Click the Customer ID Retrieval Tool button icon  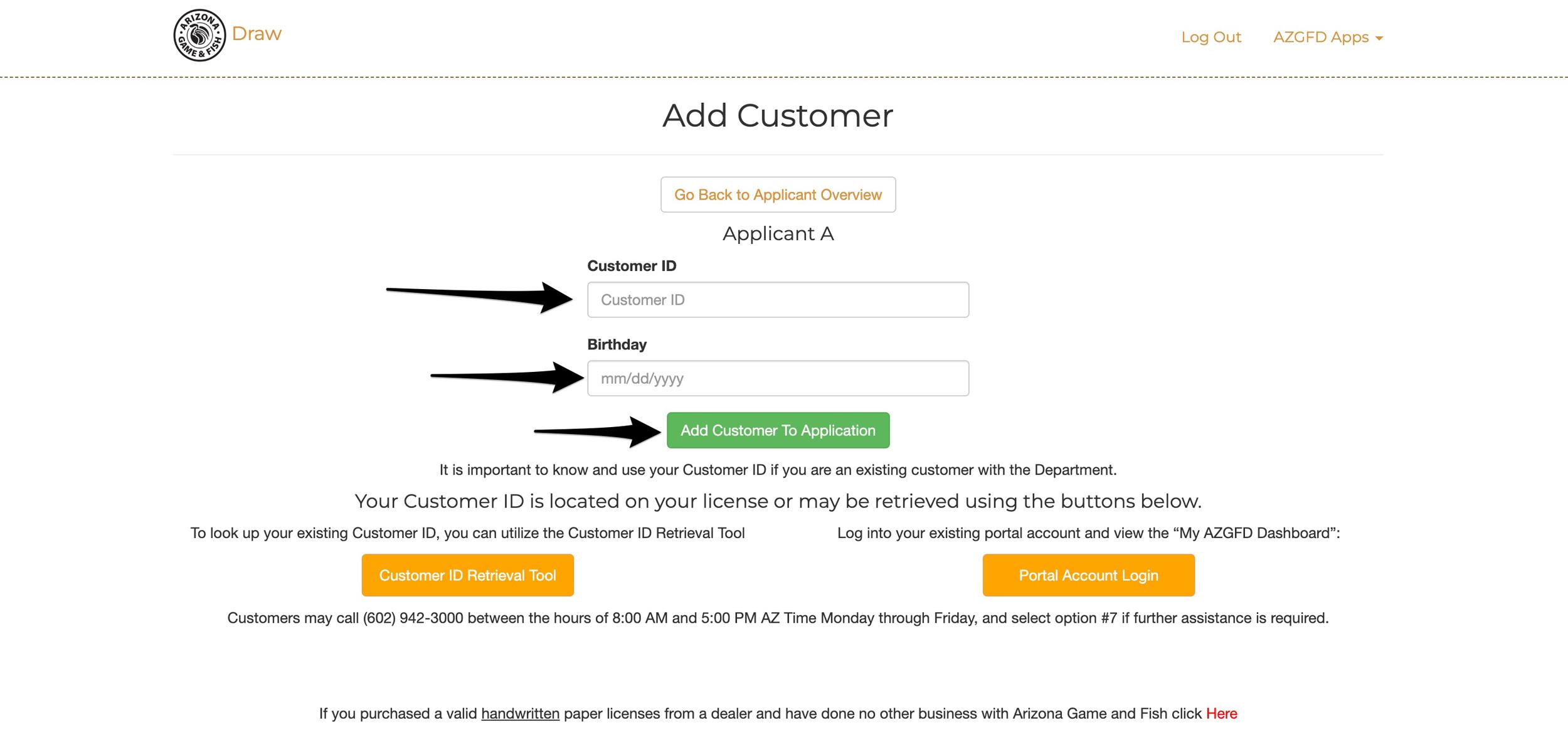467,575
